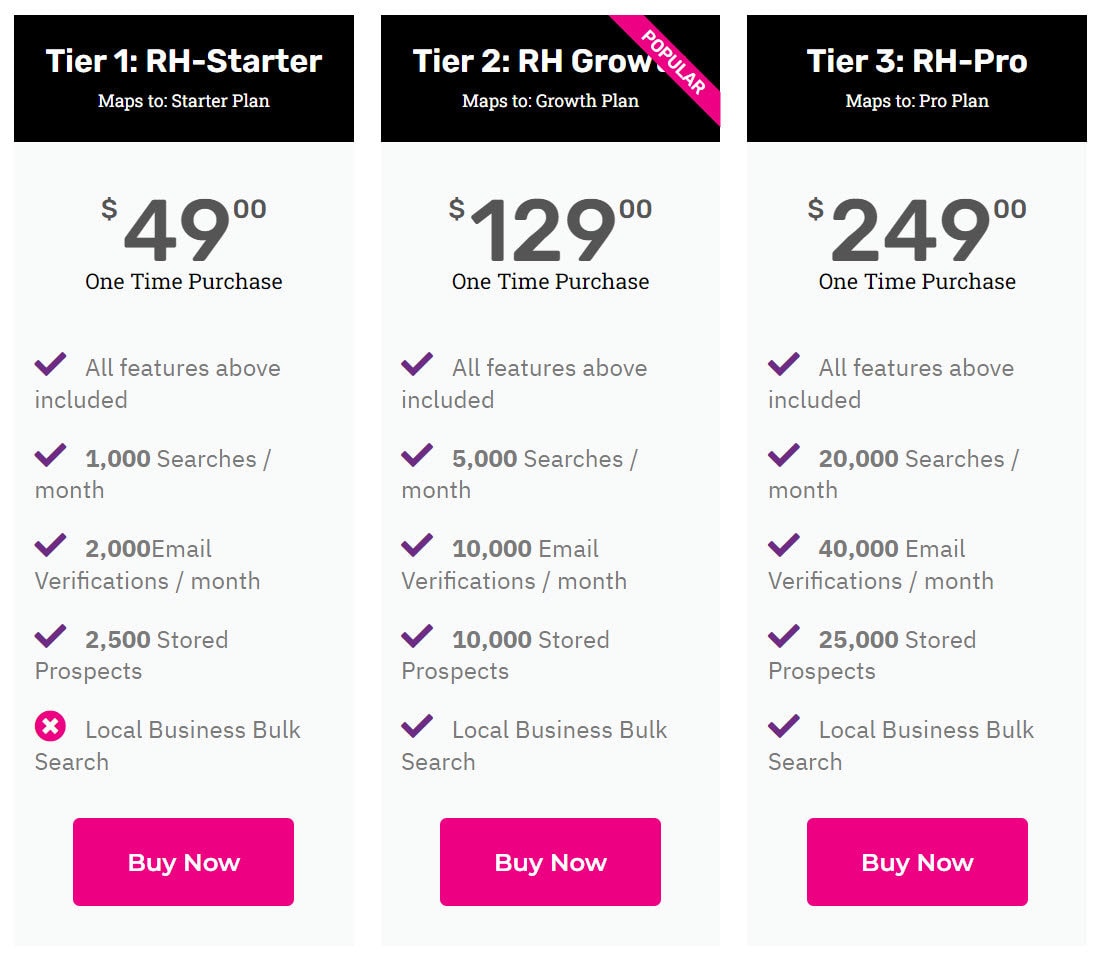The image size is (1101, 962).
Task: Click the checkmark beside "2,500 Stored Prospects"
Action: pyautogui.click(x=50, y=636)
